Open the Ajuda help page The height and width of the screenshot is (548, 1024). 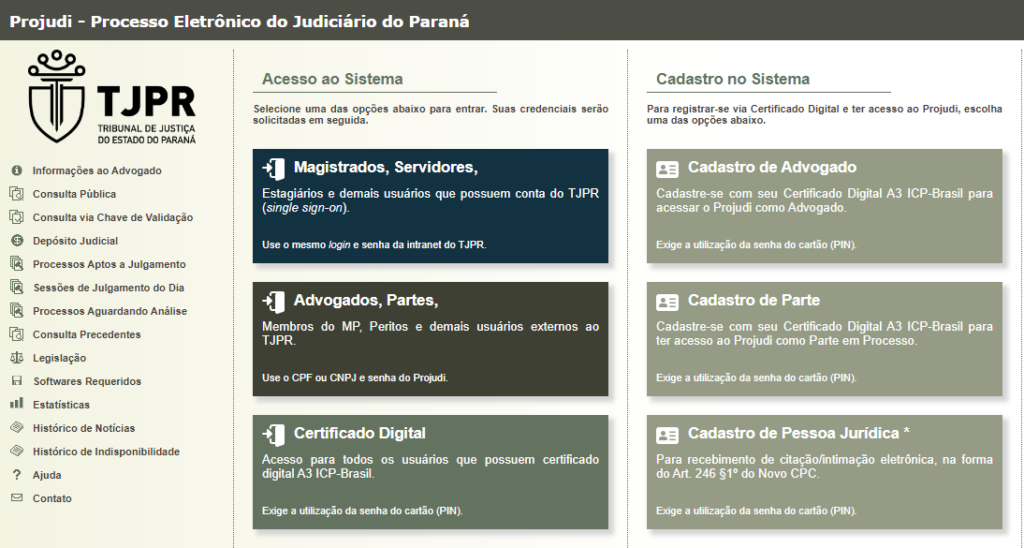pyautogui.click(x=47, y=475)
